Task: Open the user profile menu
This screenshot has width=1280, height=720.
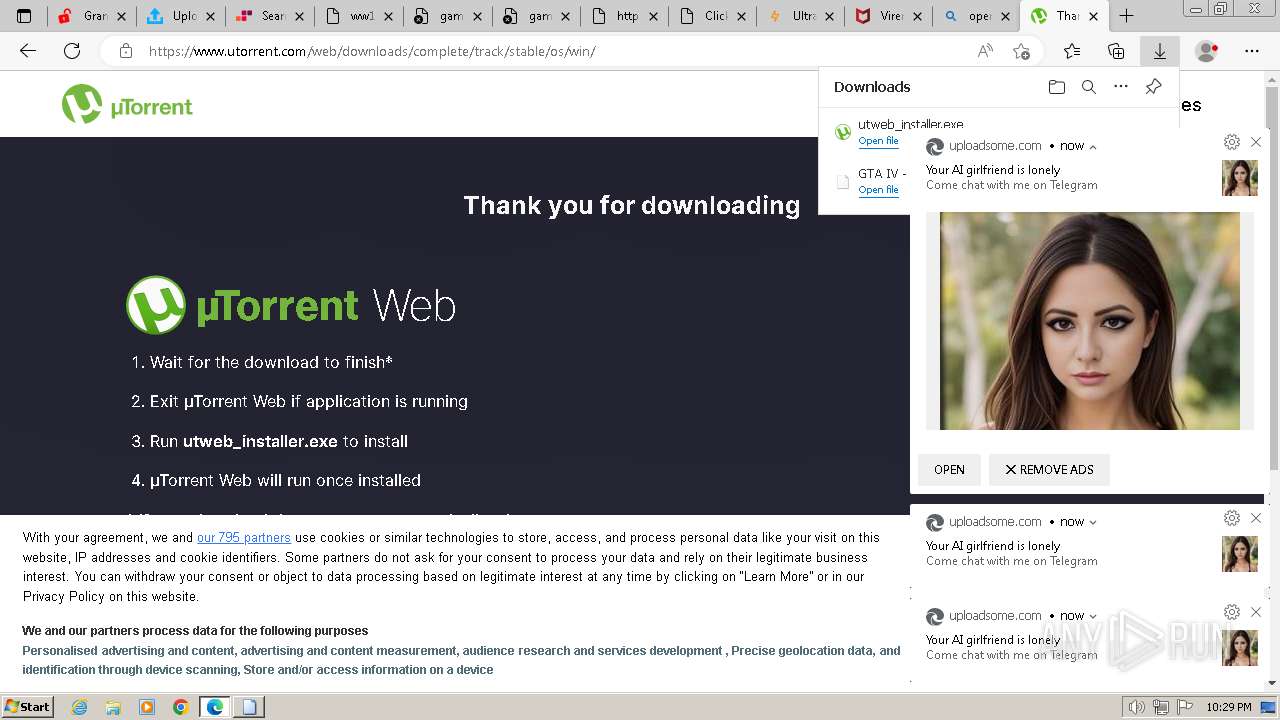Action: point(1207,51)
